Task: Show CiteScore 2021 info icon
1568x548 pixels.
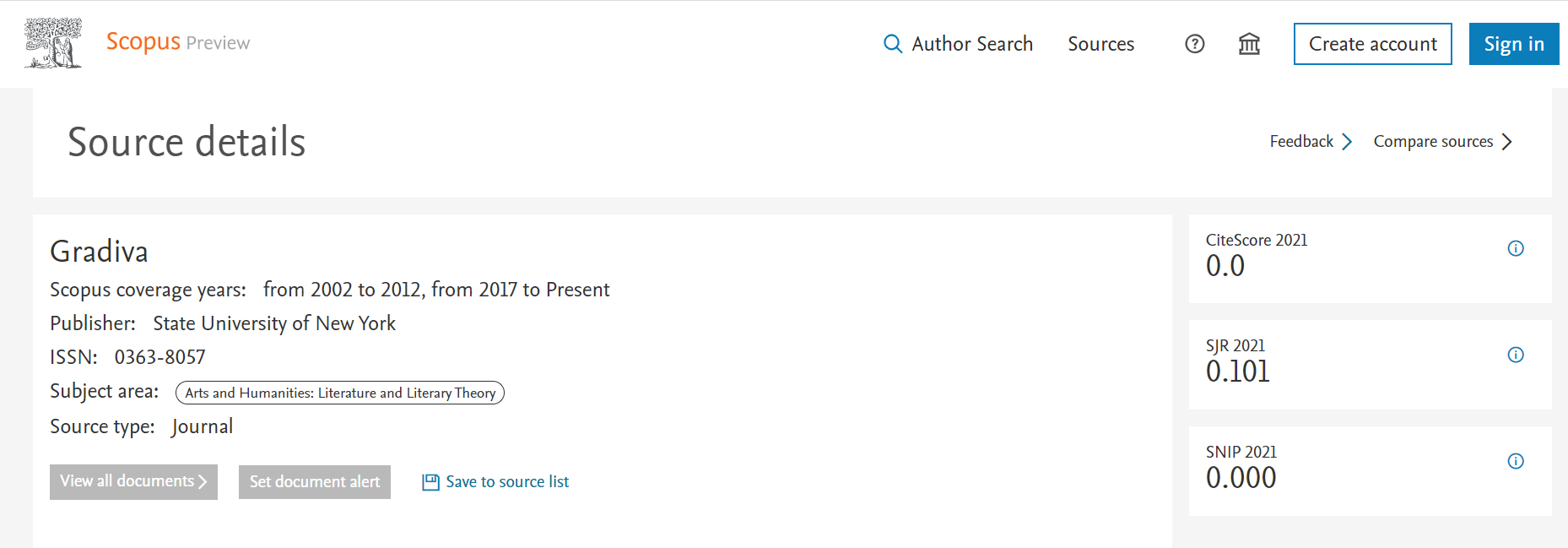Action: coord(1515,248)
